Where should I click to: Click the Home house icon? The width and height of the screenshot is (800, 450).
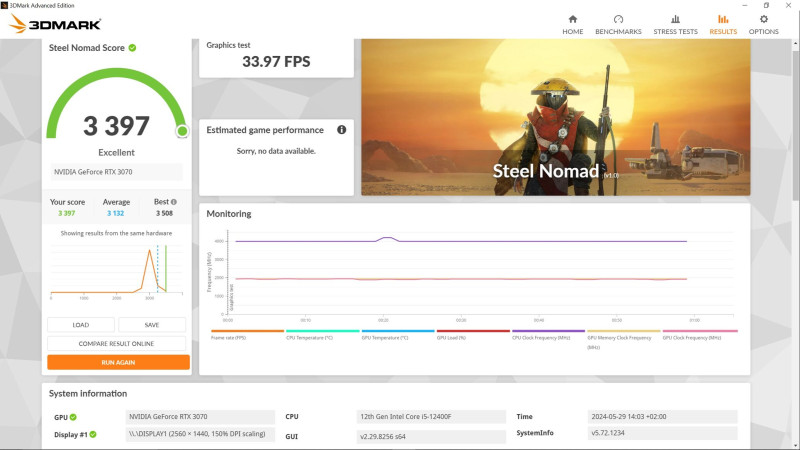[x=572, y=19]
